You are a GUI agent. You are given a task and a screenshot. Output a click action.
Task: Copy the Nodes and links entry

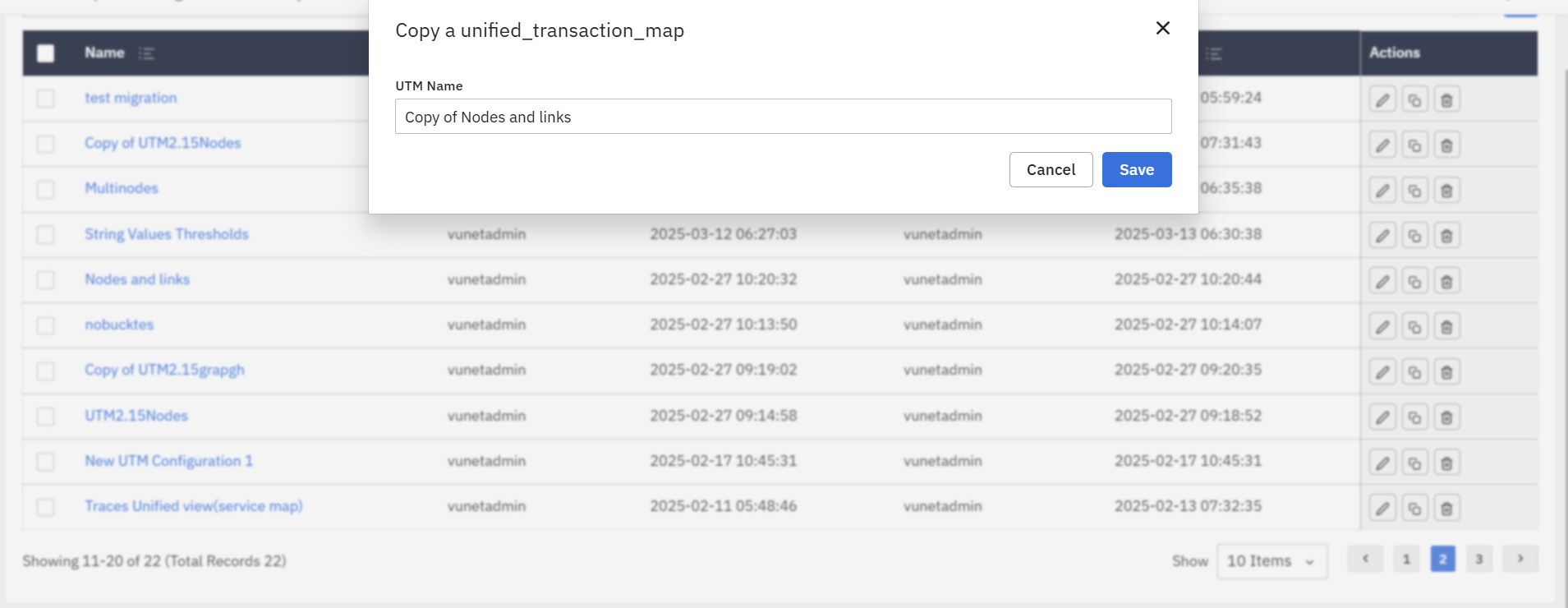[1414, 282]
